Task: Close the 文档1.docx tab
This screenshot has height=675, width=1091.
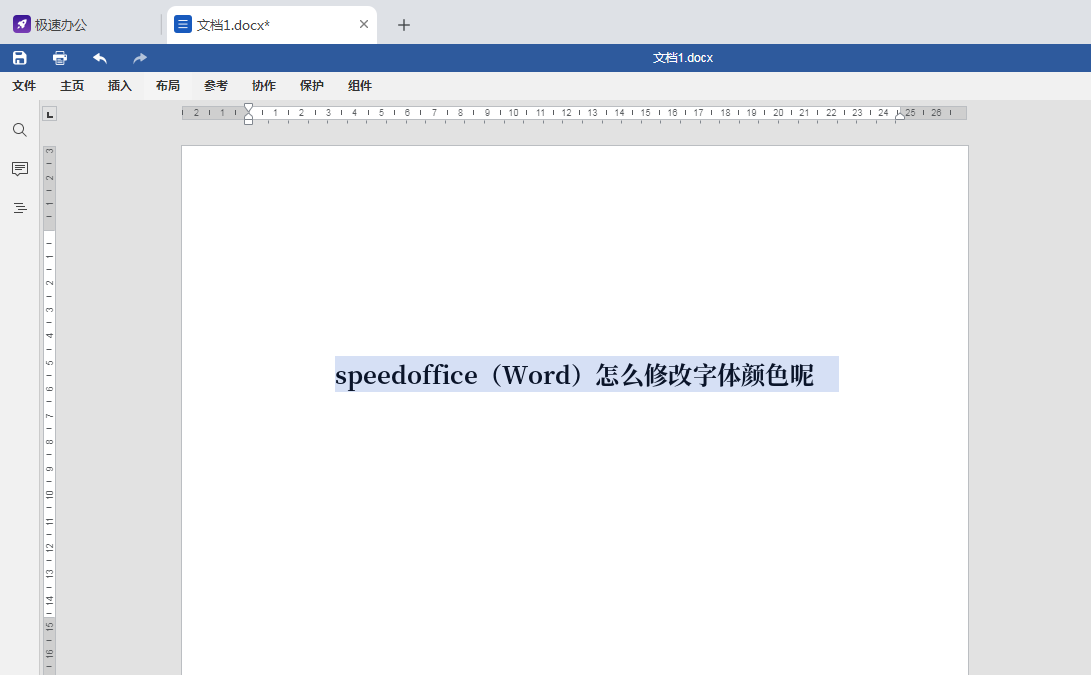Action: pos(363,24)
